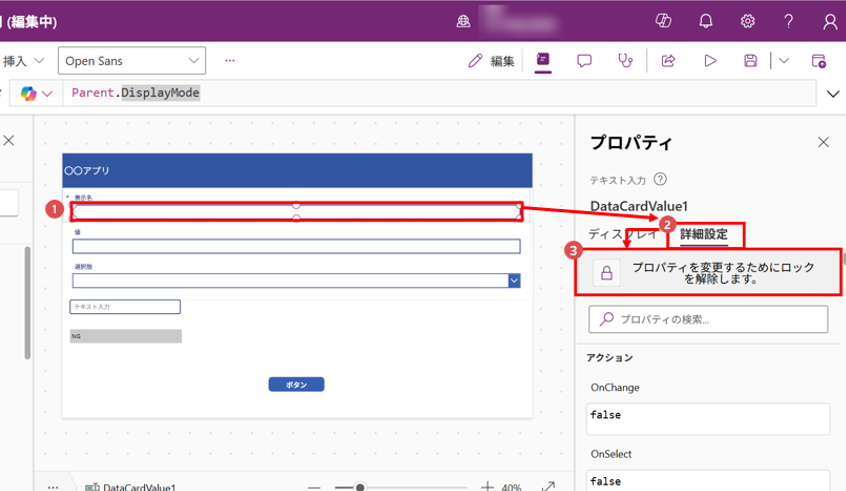Image resolution: width=846 pixels, height=491 pixels.
Task: Click the プロパティの検索 search field
Action: pyautogui.click(x=708, y=319)
